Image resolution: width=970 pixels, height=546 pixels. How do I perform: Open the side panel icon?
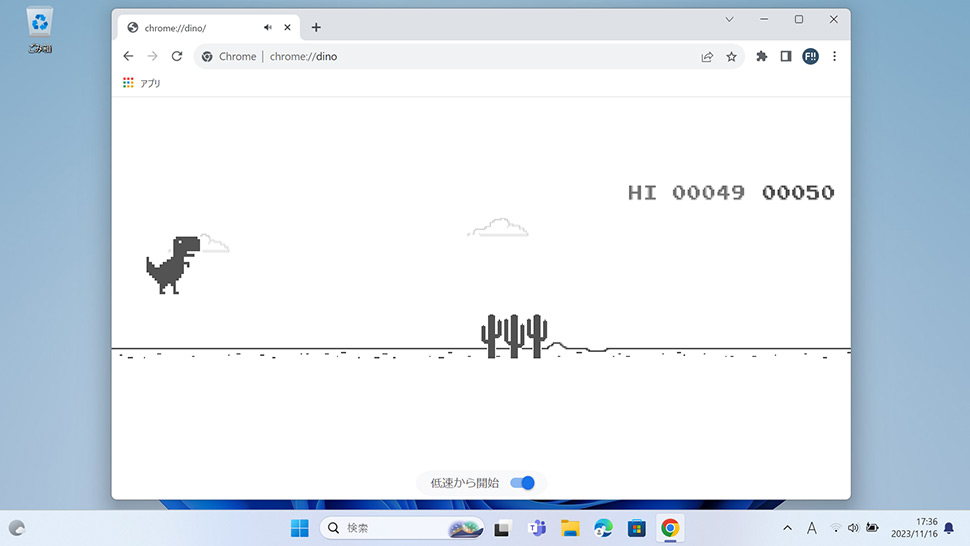click(x=786, y=56)
